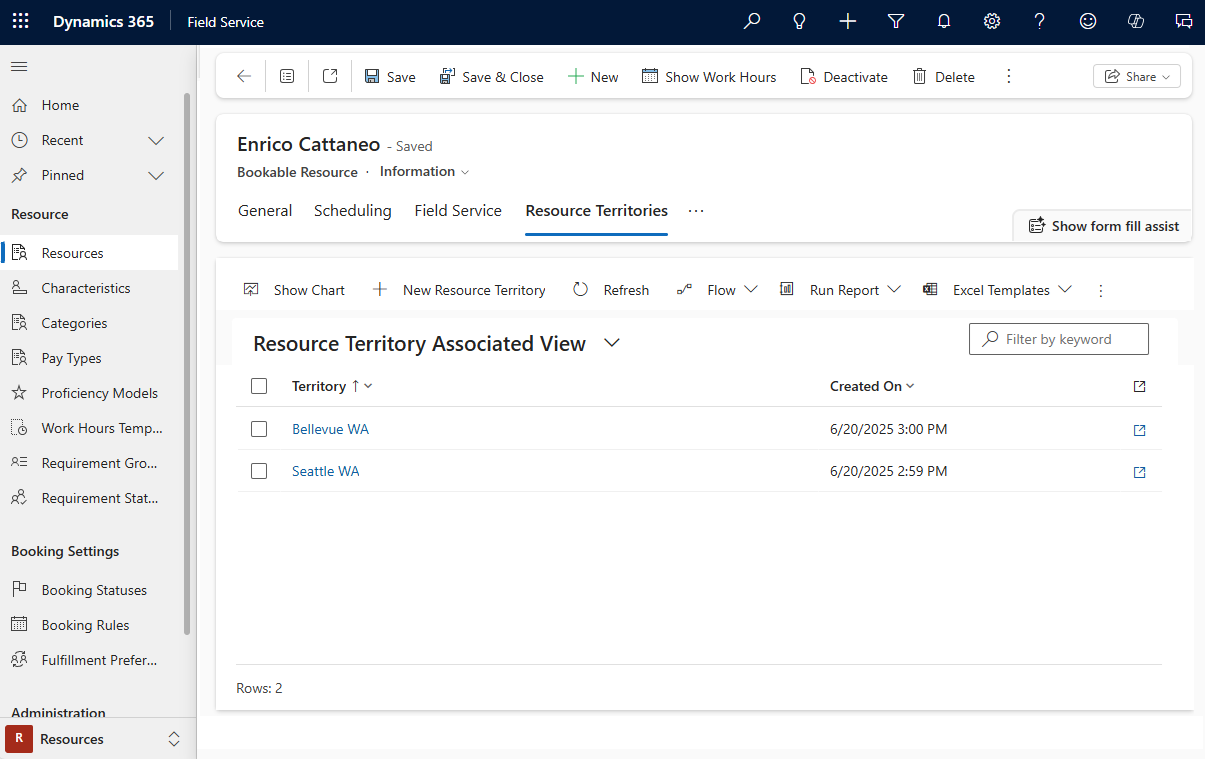The height and width of the screenshot is (759, 1205).
Task: Click Save & Close in the command bar
Action: (x=492, y=76)
